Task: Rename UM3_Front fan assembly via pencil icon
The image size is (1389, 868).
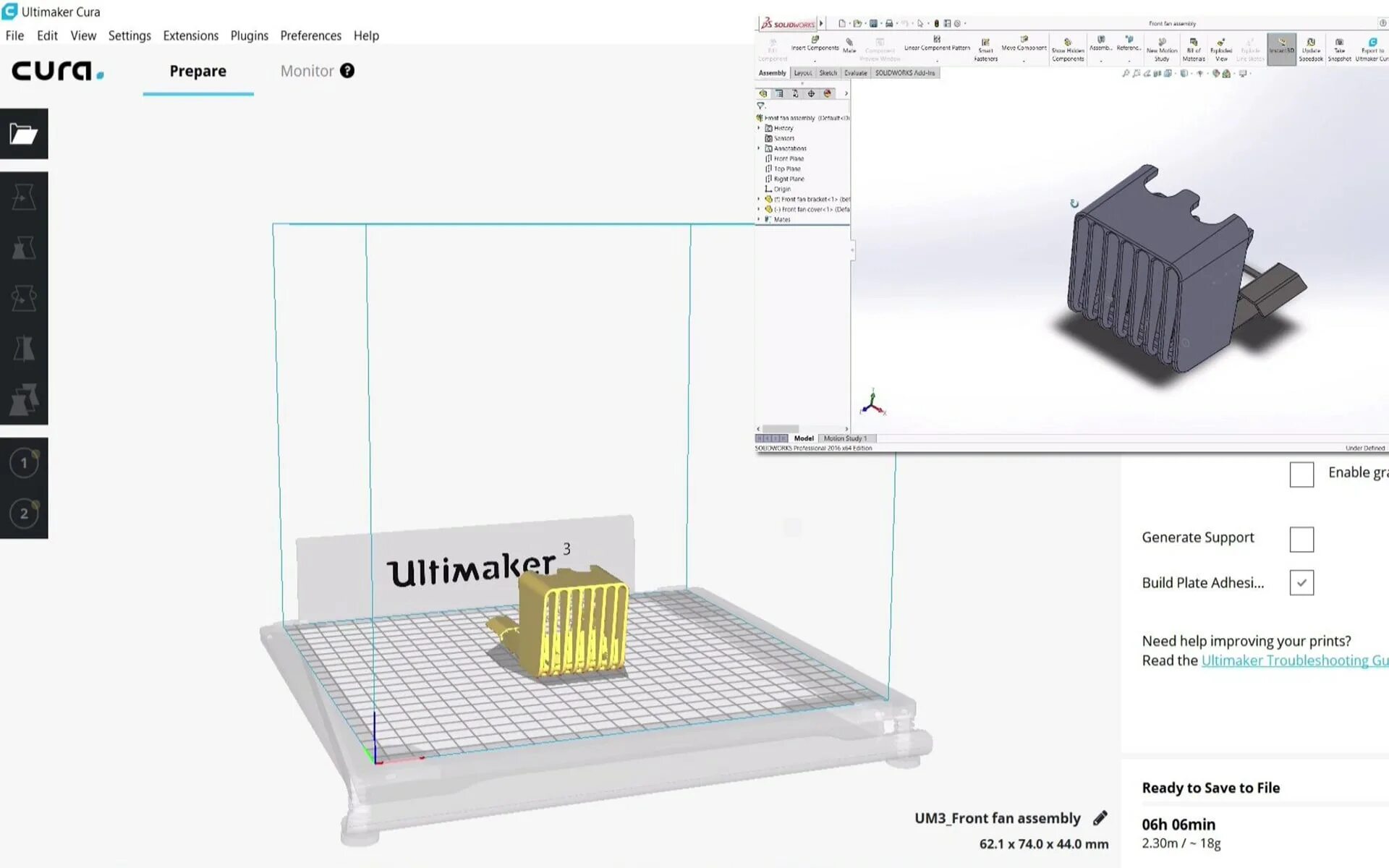Action: coord(1100,817)
